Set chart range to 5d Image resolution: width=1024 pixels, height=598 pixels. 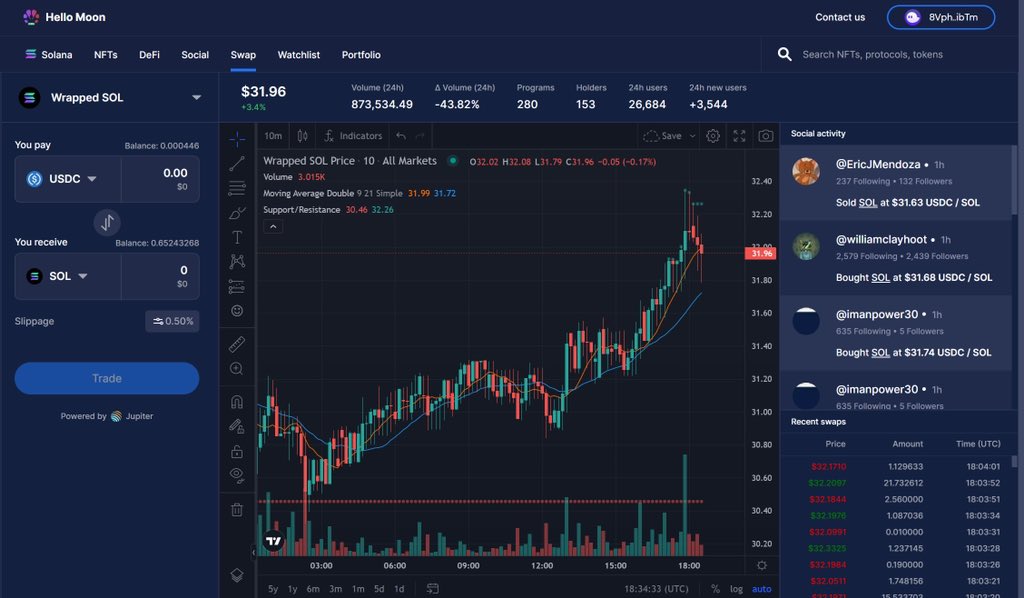[379, 589]
